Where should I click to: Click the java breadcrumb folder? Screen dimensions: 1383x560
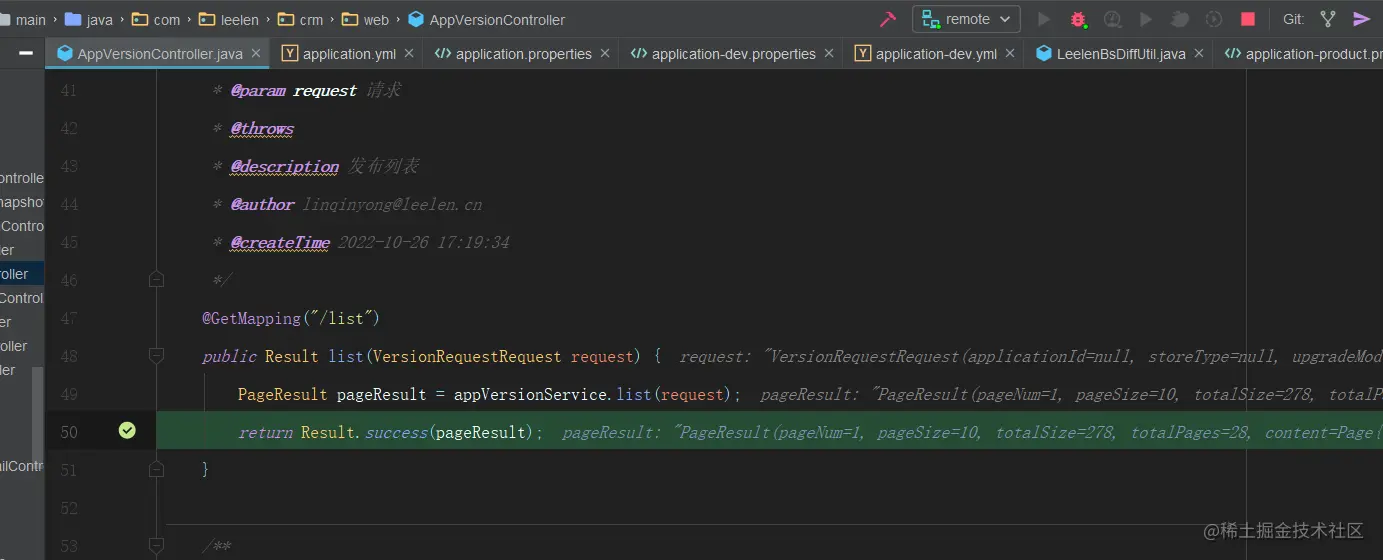[89, 19]
